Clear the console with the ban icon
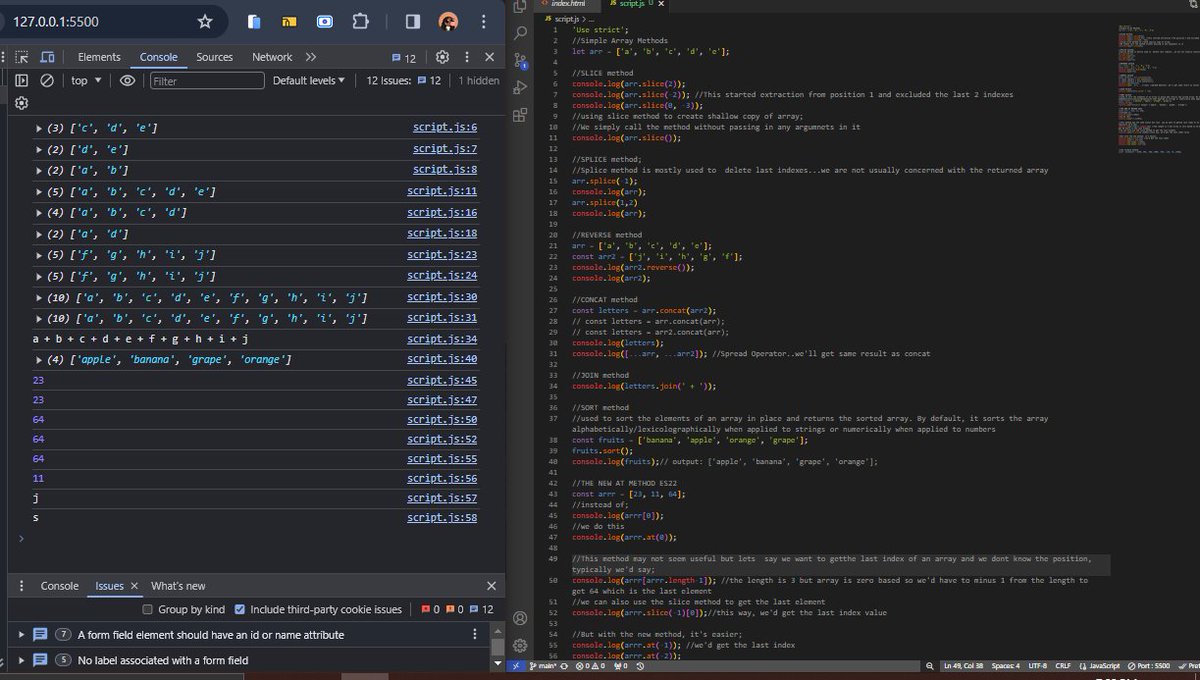 46,80
